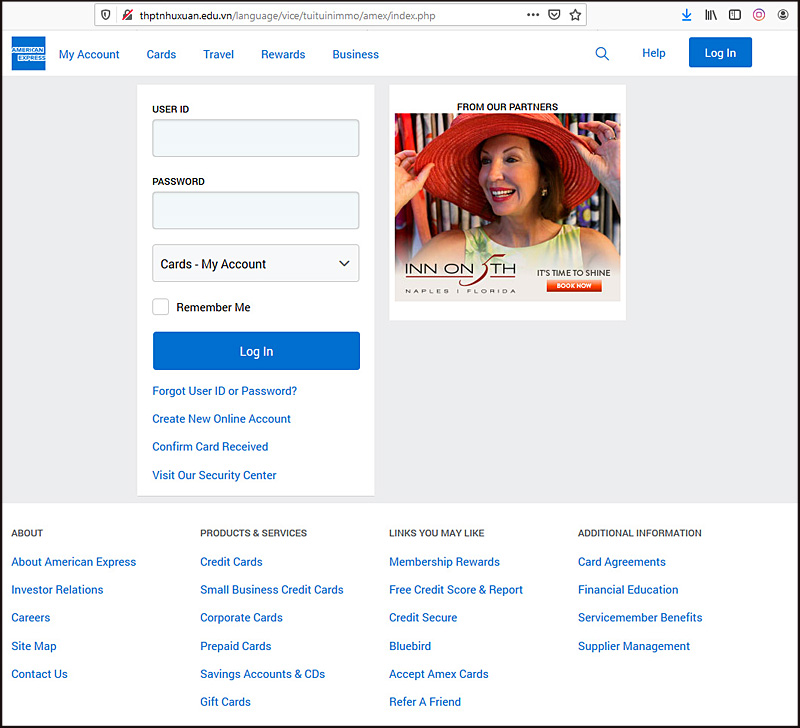Open the Rewards menu
Viewport: 800px width, 728px height.
coord(283,54)
